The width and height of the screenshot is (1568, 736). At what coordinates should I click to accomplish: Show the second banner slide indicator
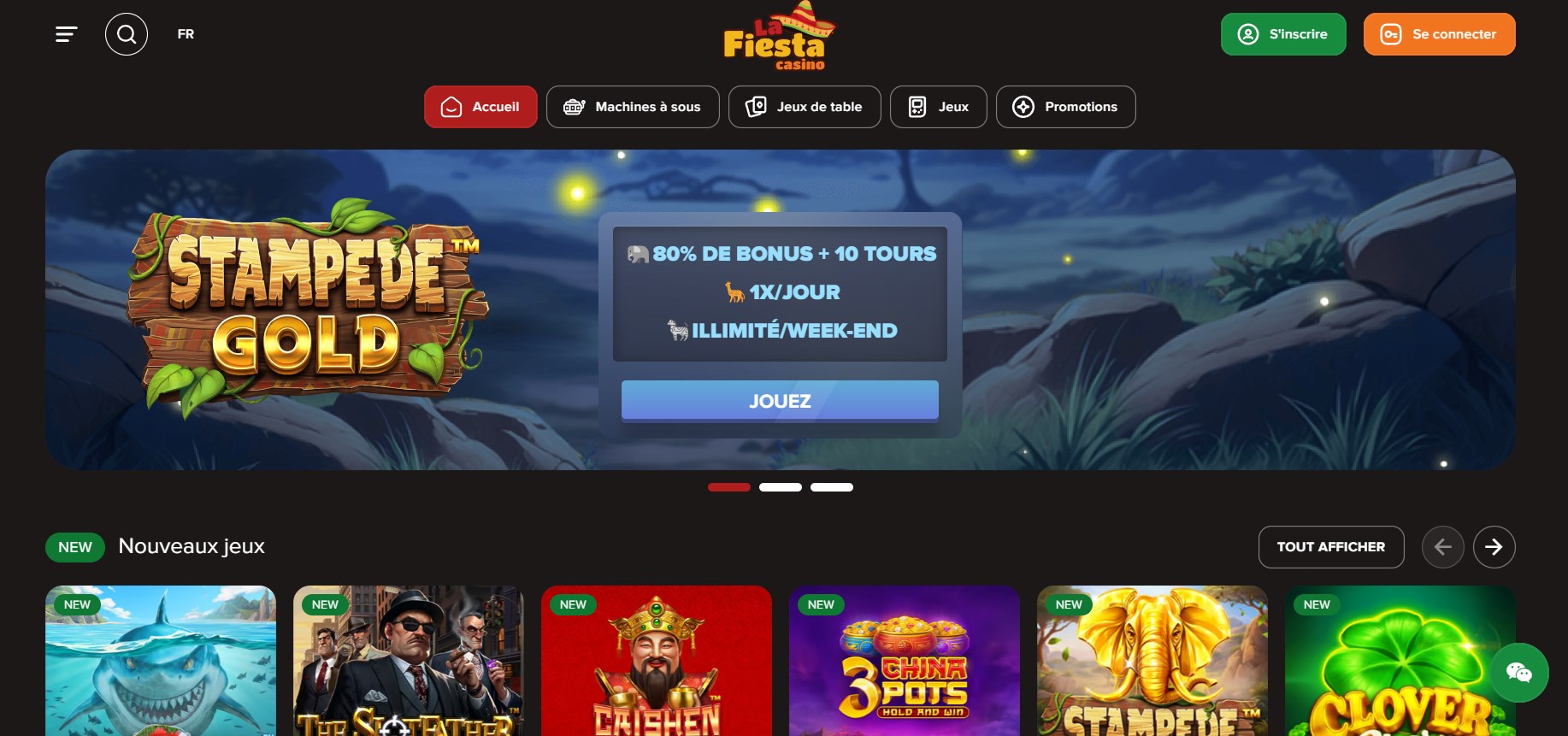coord(781,487)
